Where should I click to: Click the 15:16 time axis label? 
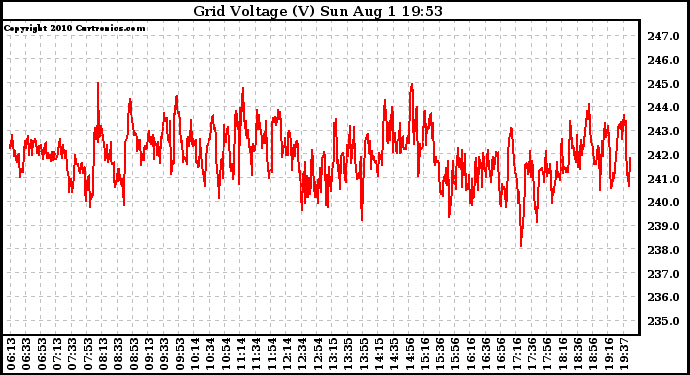point(425,354)
